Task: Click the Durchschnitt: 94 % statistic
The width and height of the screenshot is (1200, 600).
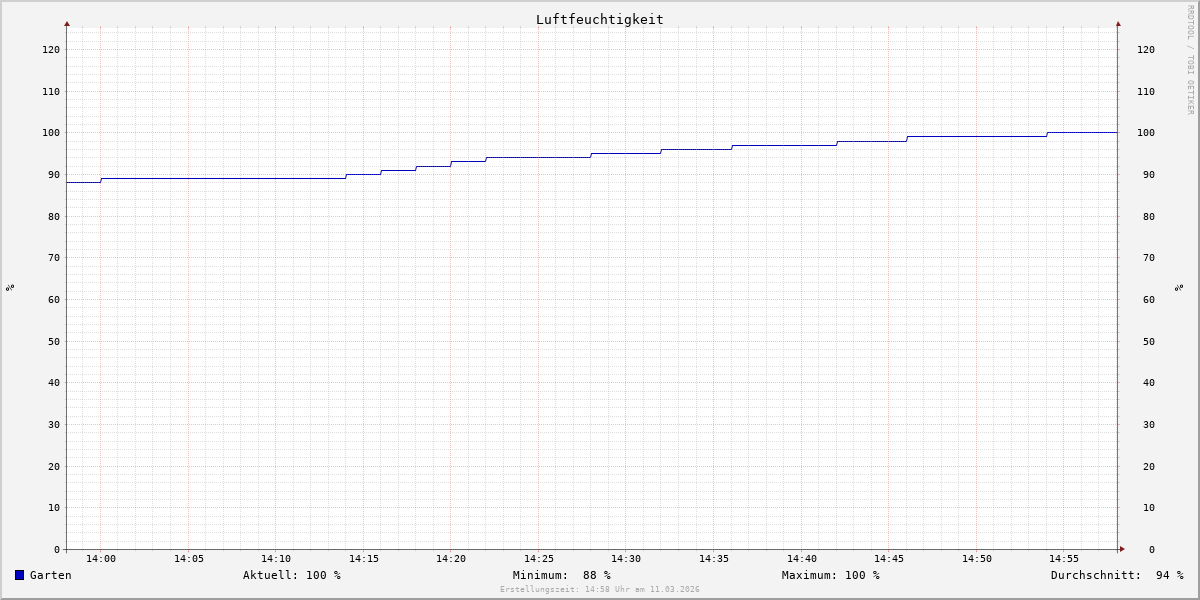Action: 1116,575
